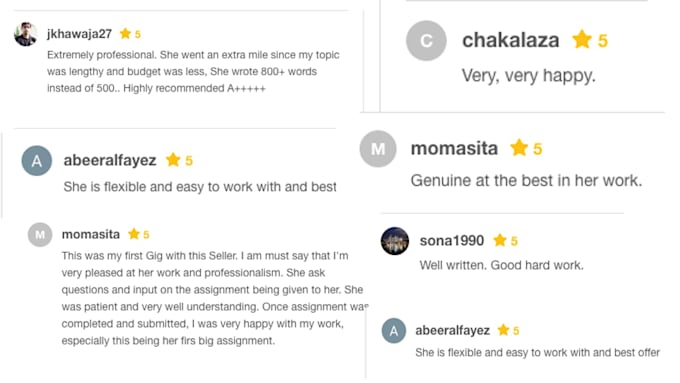Viewport: 680px width, 383px height.
Task: Open the large abeeralfayez username heading
Action: pyautogui.click(x=110, y=160)
